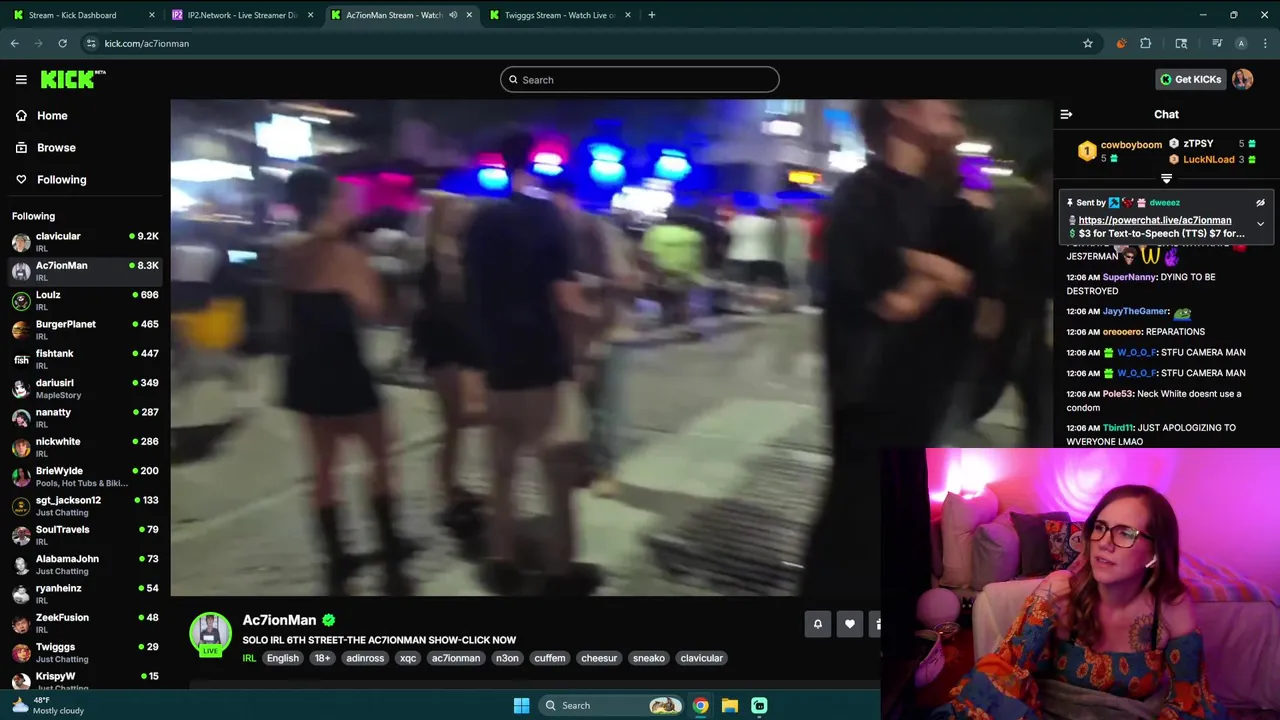Click LuckNLoad on the gift leaderboard

1208,159
